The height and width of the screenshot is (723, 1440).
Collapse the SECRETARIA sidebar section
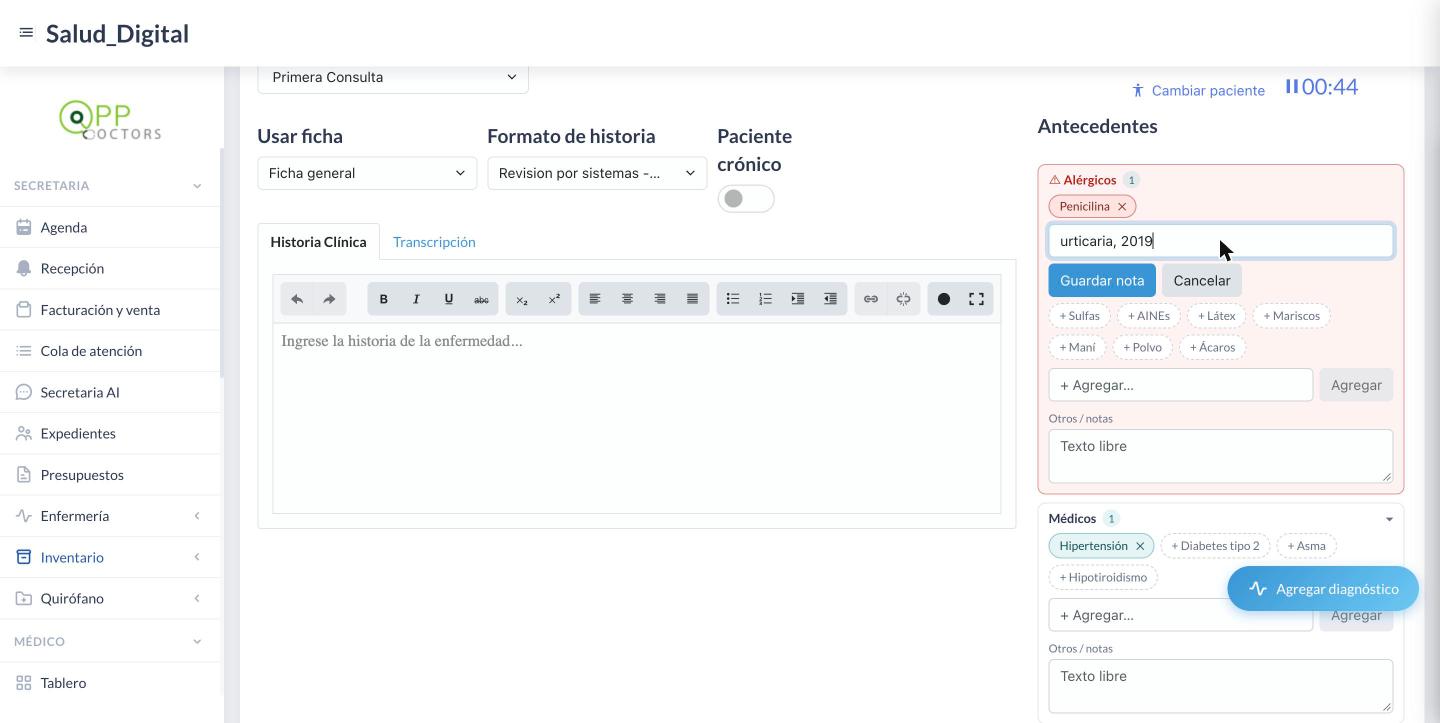197,186
